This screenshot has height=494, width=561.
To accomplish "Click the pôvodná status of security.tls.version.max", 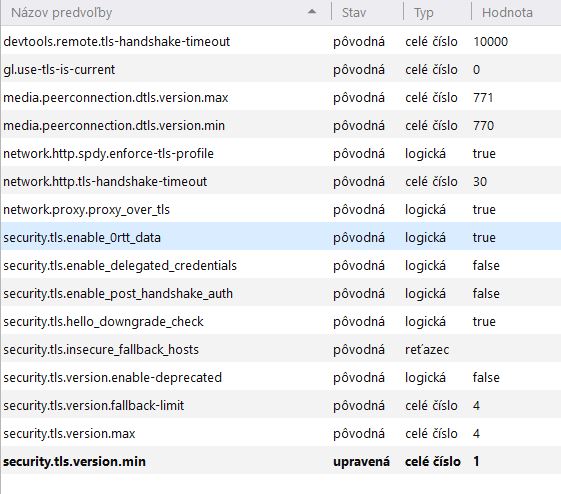I will (359, 434).
